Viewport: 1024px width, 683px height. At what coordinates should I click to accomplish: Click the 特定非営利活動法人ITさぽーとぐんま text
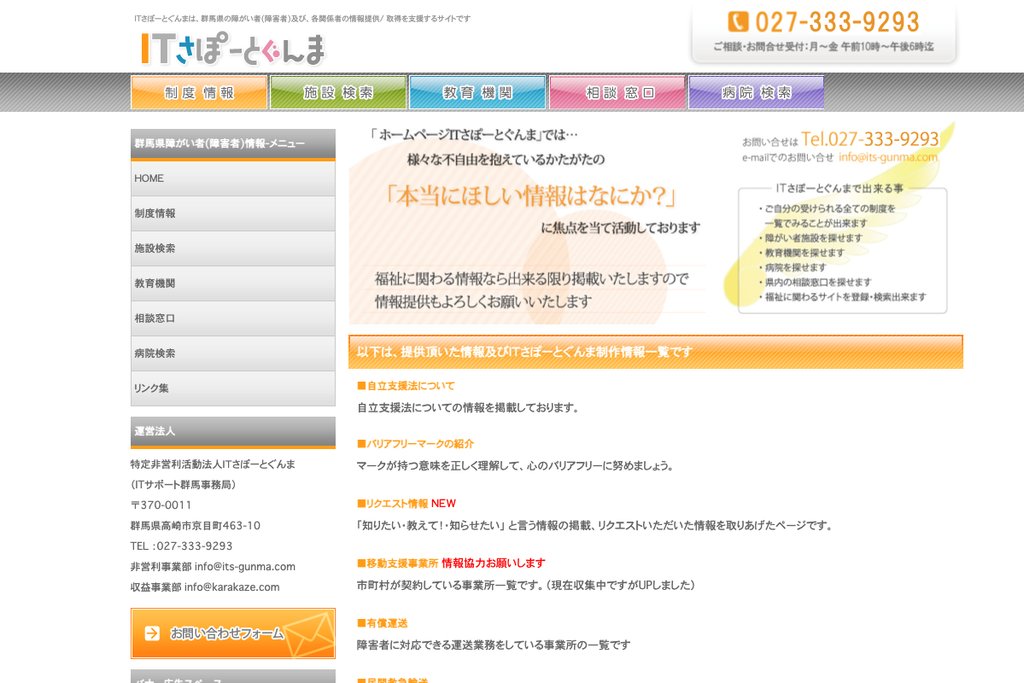(213, 464)
